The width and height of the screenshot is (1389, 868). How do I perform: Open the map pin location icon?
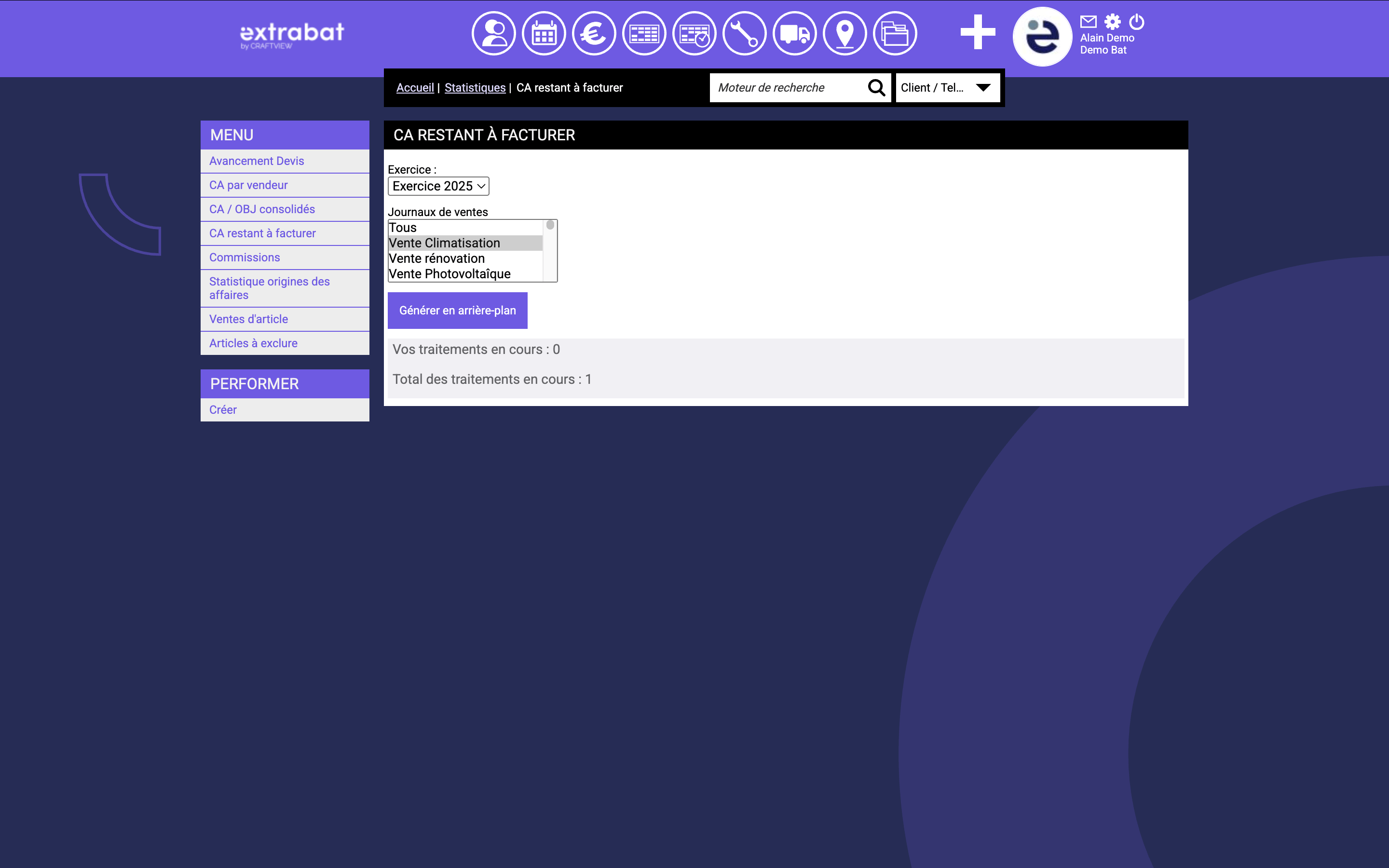[x=844, y=34]
